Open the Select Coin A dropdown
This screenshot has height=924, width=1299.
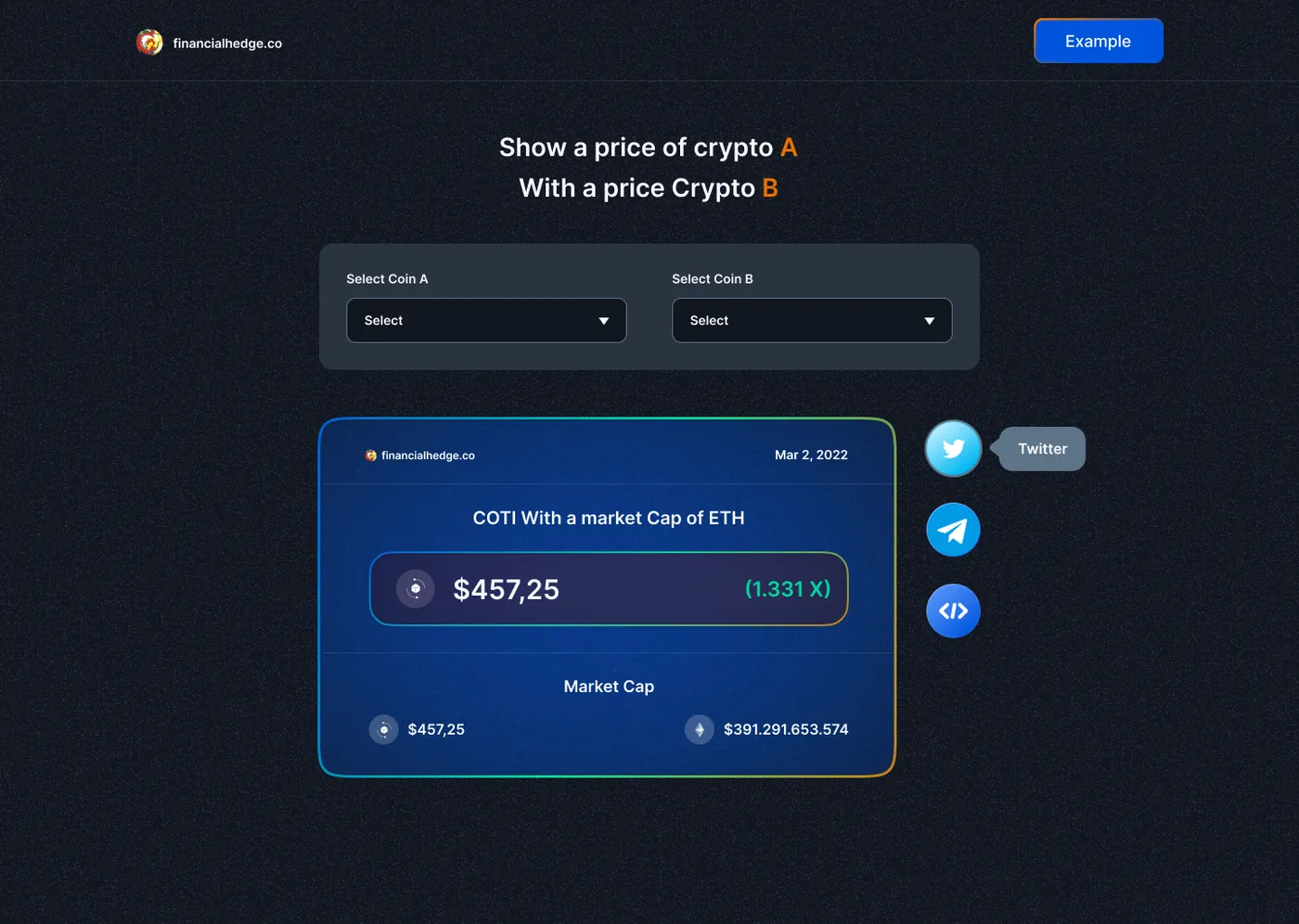coord(486,320)
